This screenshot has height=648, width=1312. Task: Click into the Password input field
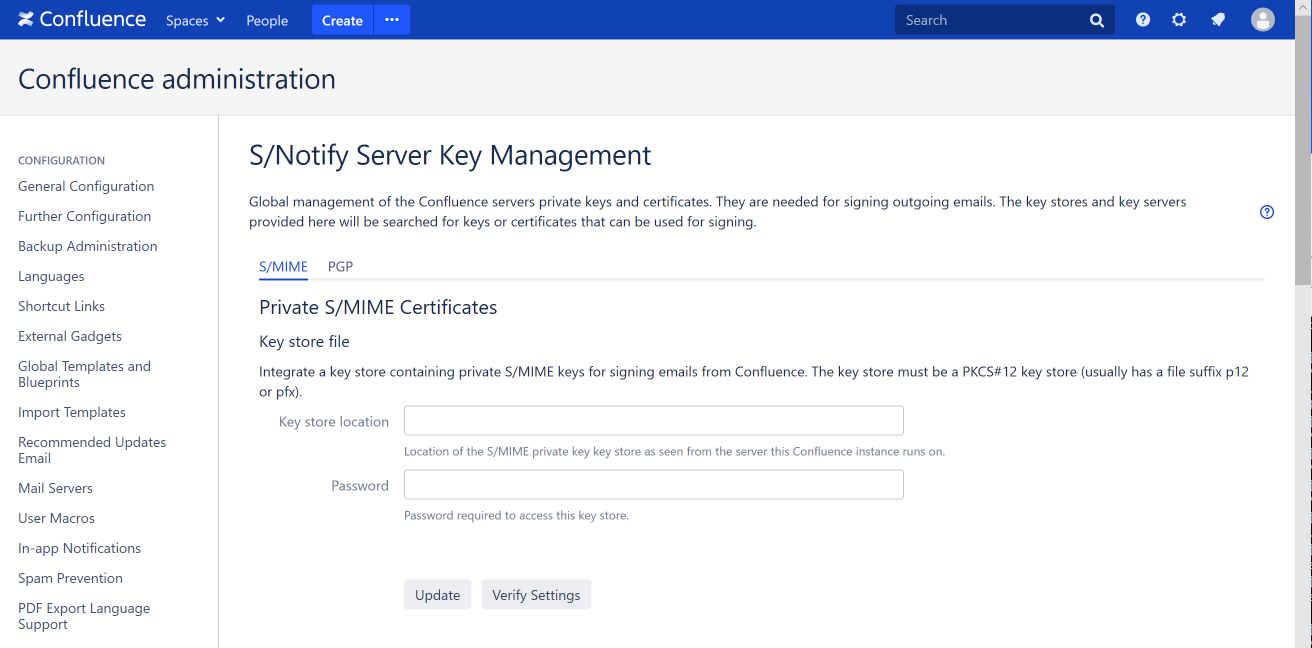(x=653, y=485)
